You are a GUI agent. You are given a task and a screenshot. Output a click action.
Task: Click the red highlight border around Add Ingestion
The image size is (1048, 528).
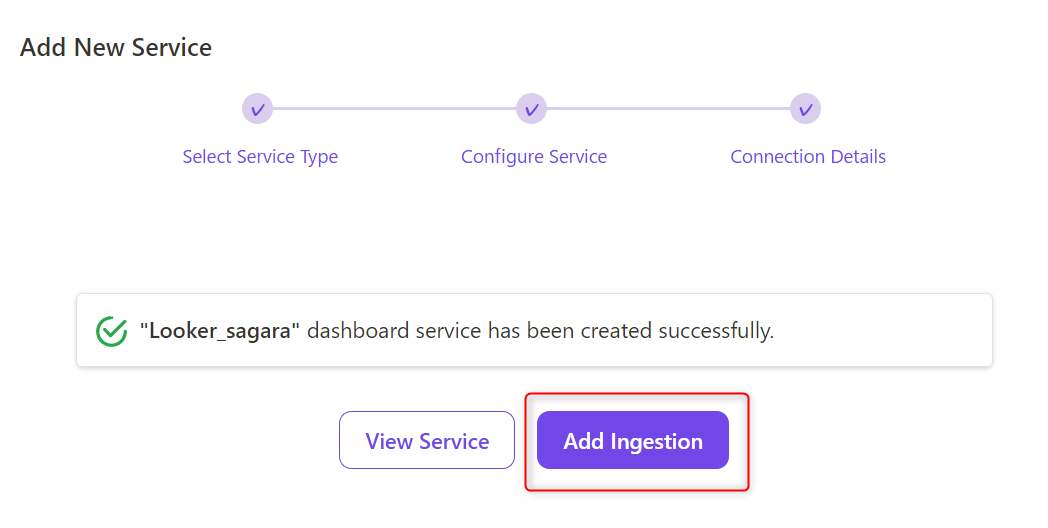(525, 441)
